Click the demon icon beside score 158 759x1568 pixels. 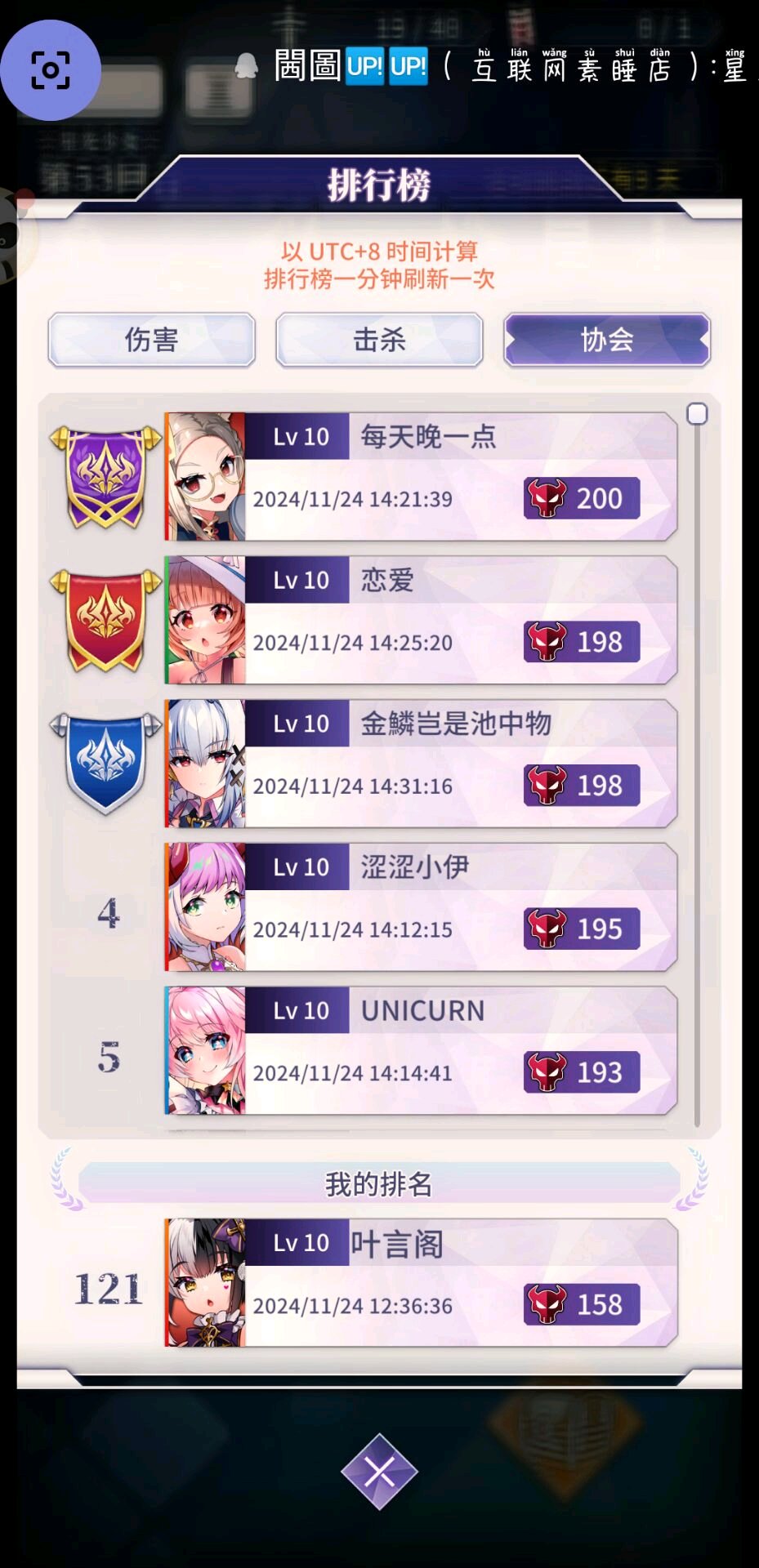(x=547, y=1304)
